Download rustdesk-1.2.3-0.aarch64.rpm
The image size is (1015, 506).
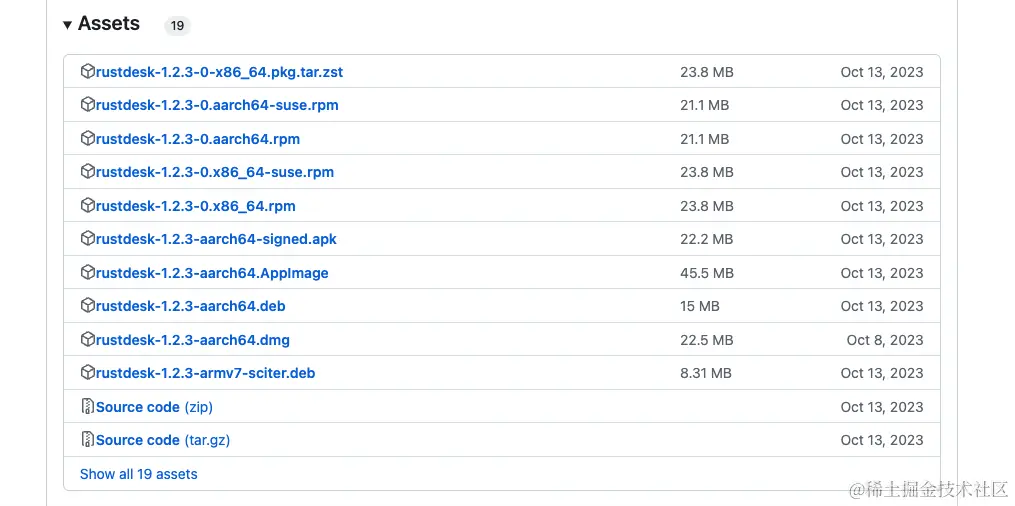(x=198, y=139)
